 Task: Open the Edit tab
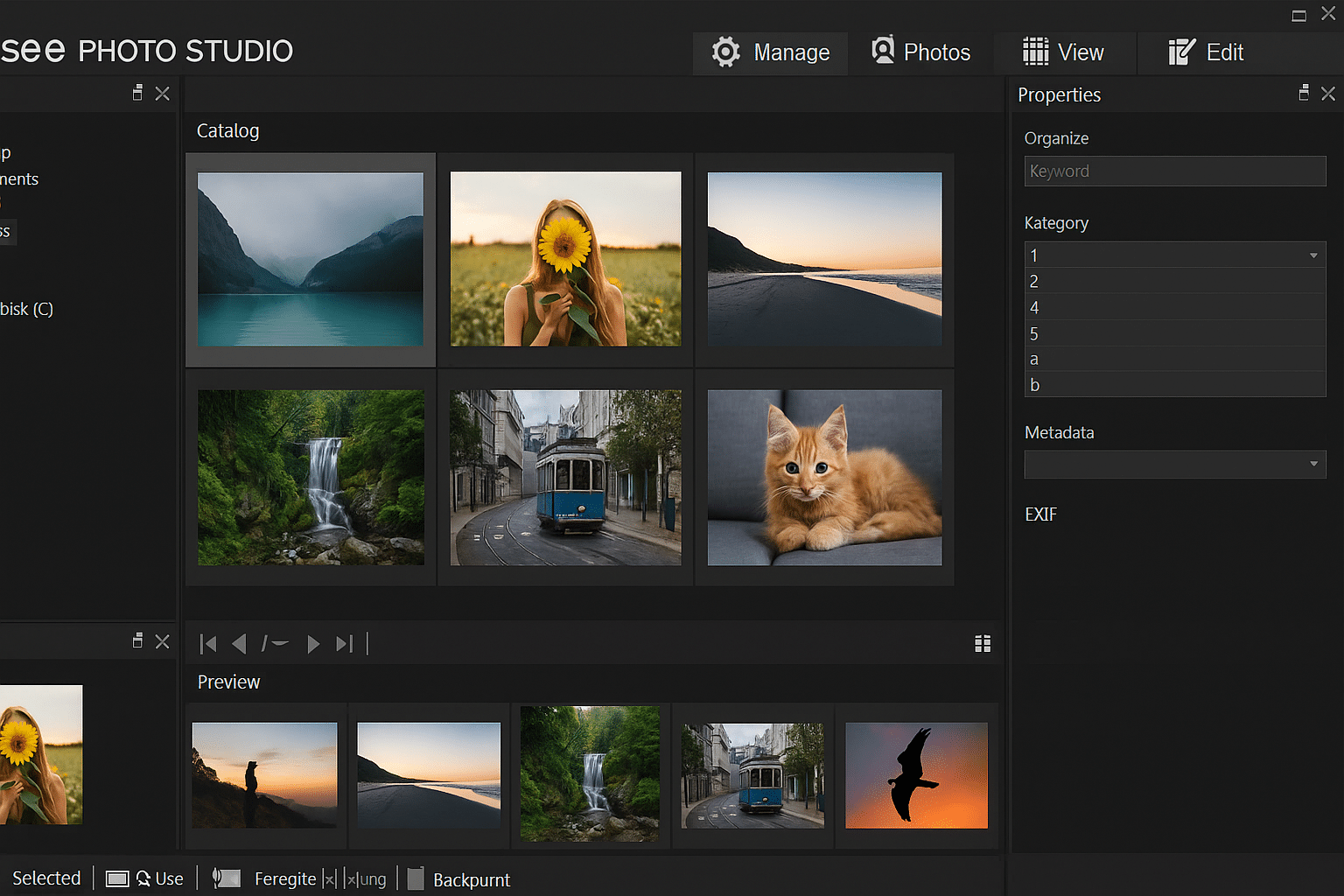pyautogui.click(x=1207, y=52)
